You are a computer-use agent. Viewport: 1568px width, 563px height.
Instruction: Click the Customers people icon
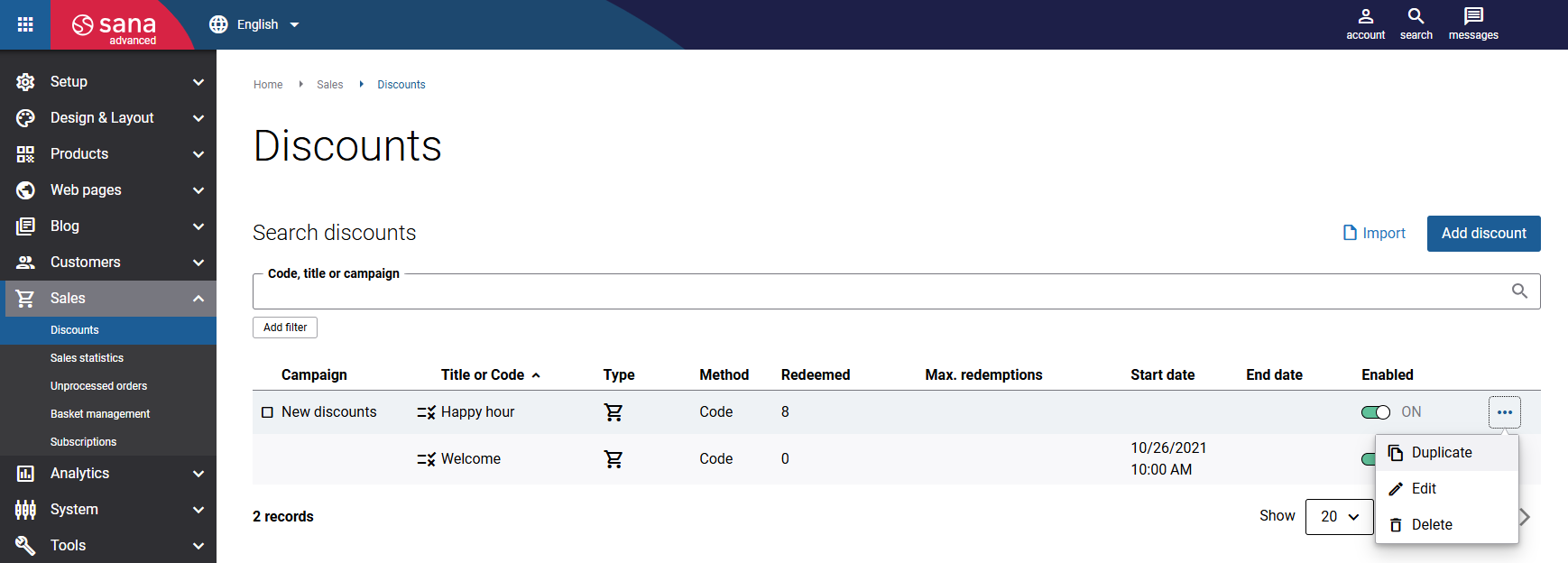[x=25, y=263]
